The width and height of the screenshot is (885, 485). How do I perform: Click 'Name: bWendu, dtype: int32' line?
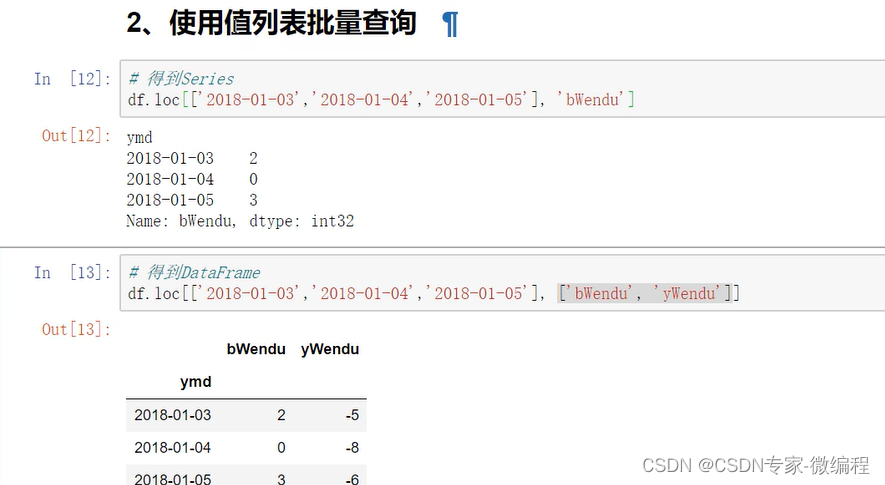click(x=240, y=221)
